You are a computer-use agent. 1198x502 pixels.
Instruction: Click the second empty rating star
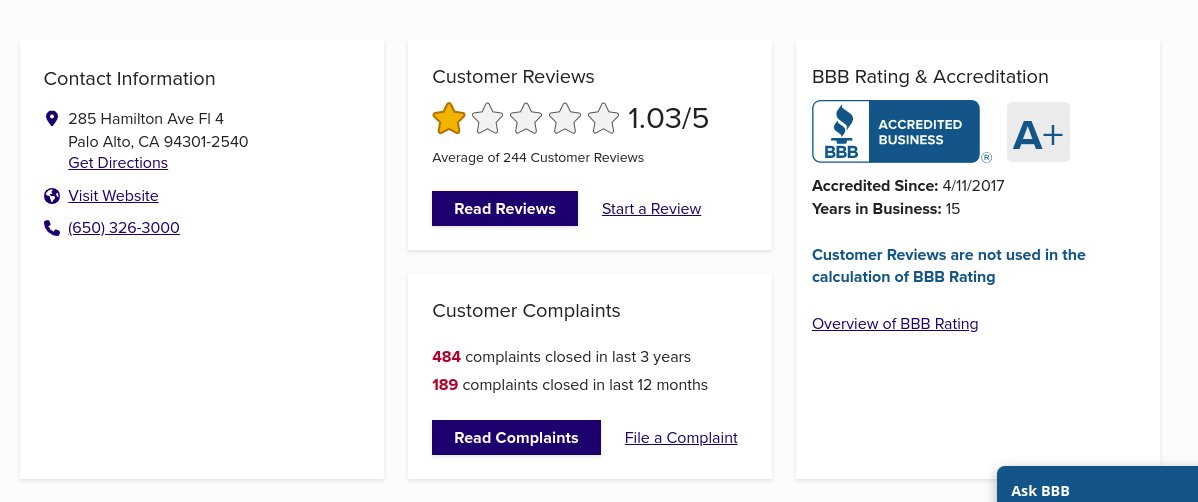(x=487, y=119)
